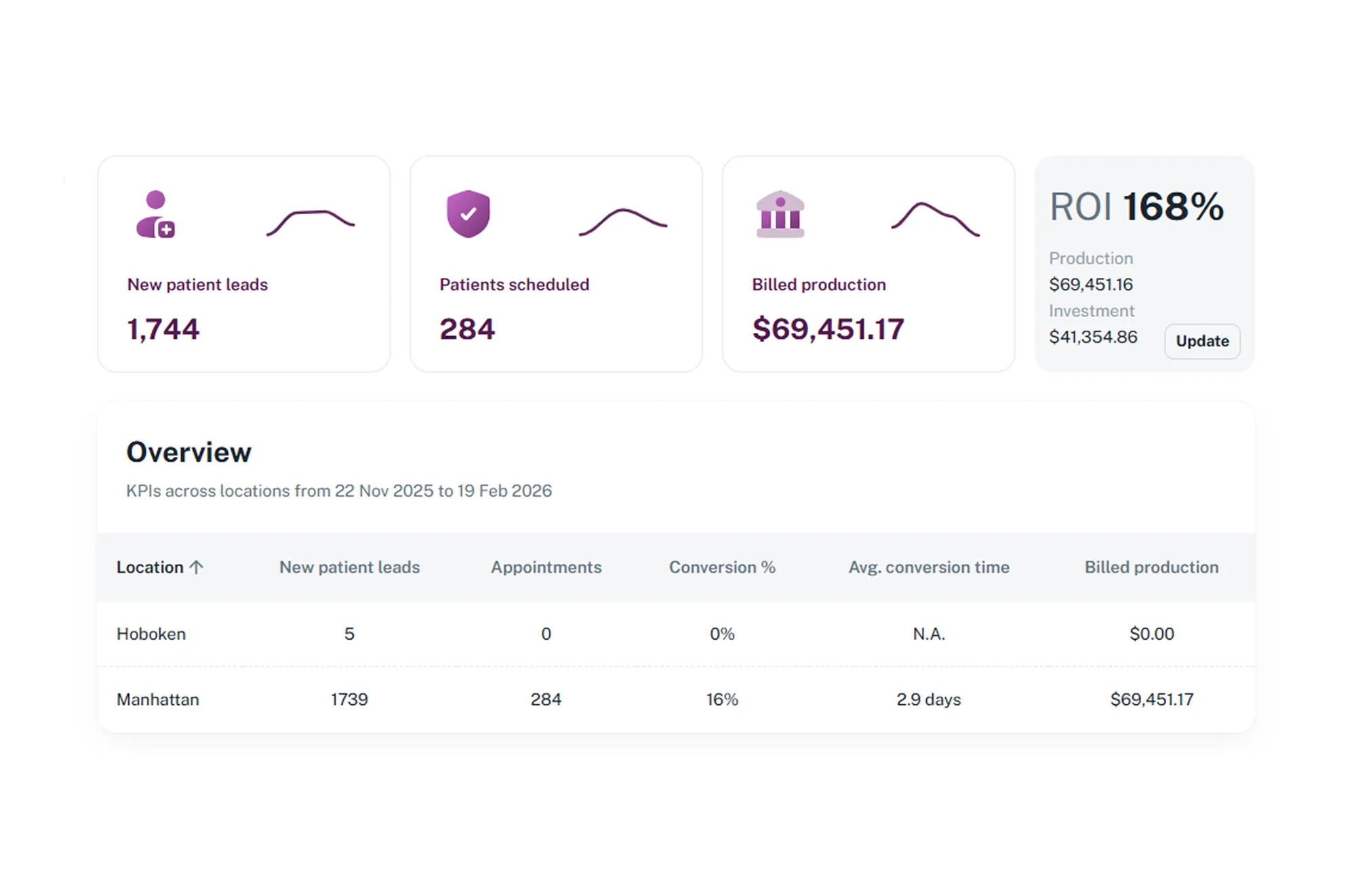1356x896 pixels.
Task: Sort table by Location column header
Action: point(150,567)
